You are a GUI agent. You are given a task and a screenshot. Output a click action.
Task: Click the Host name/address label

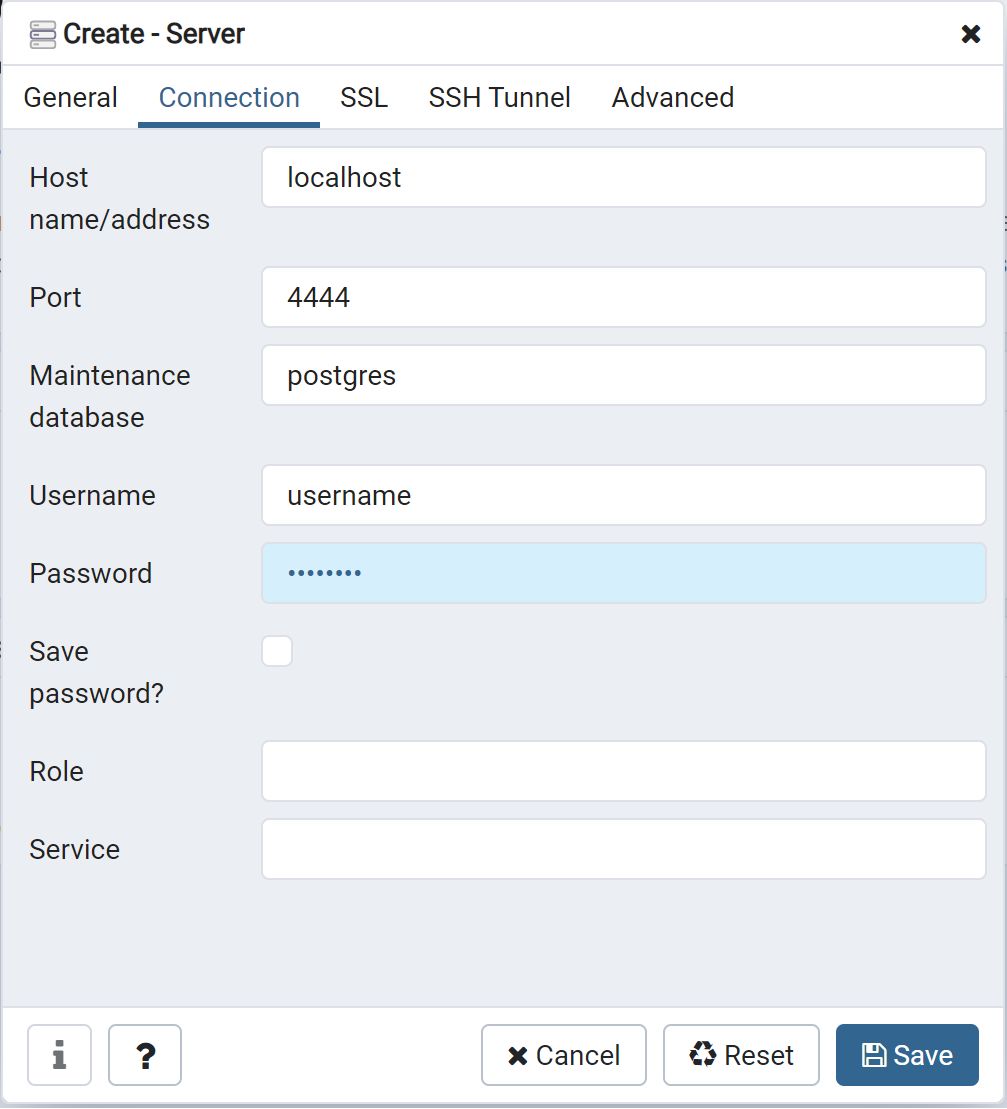point(120,198)
